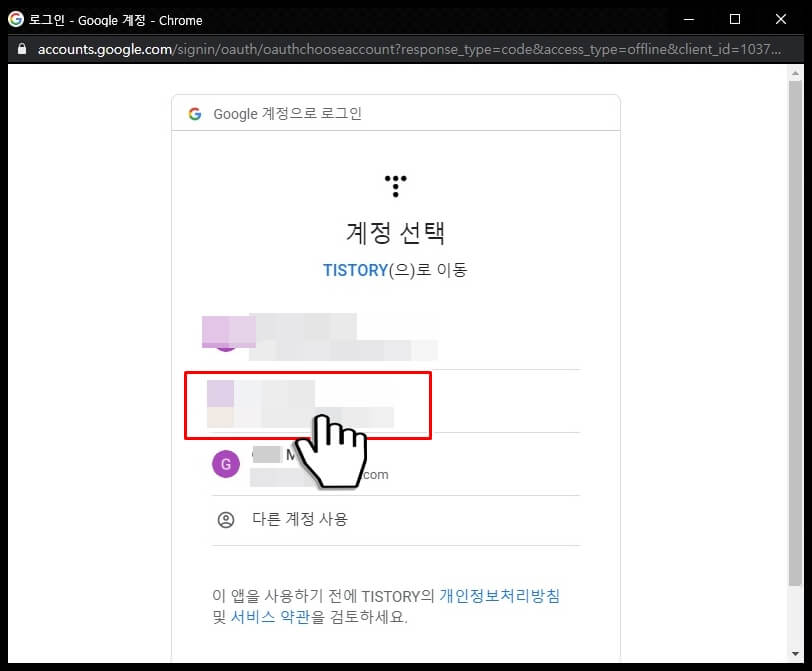
Task: Click the scrollbar up arrow
Action: pyautogui.click(x=795, y=74)
